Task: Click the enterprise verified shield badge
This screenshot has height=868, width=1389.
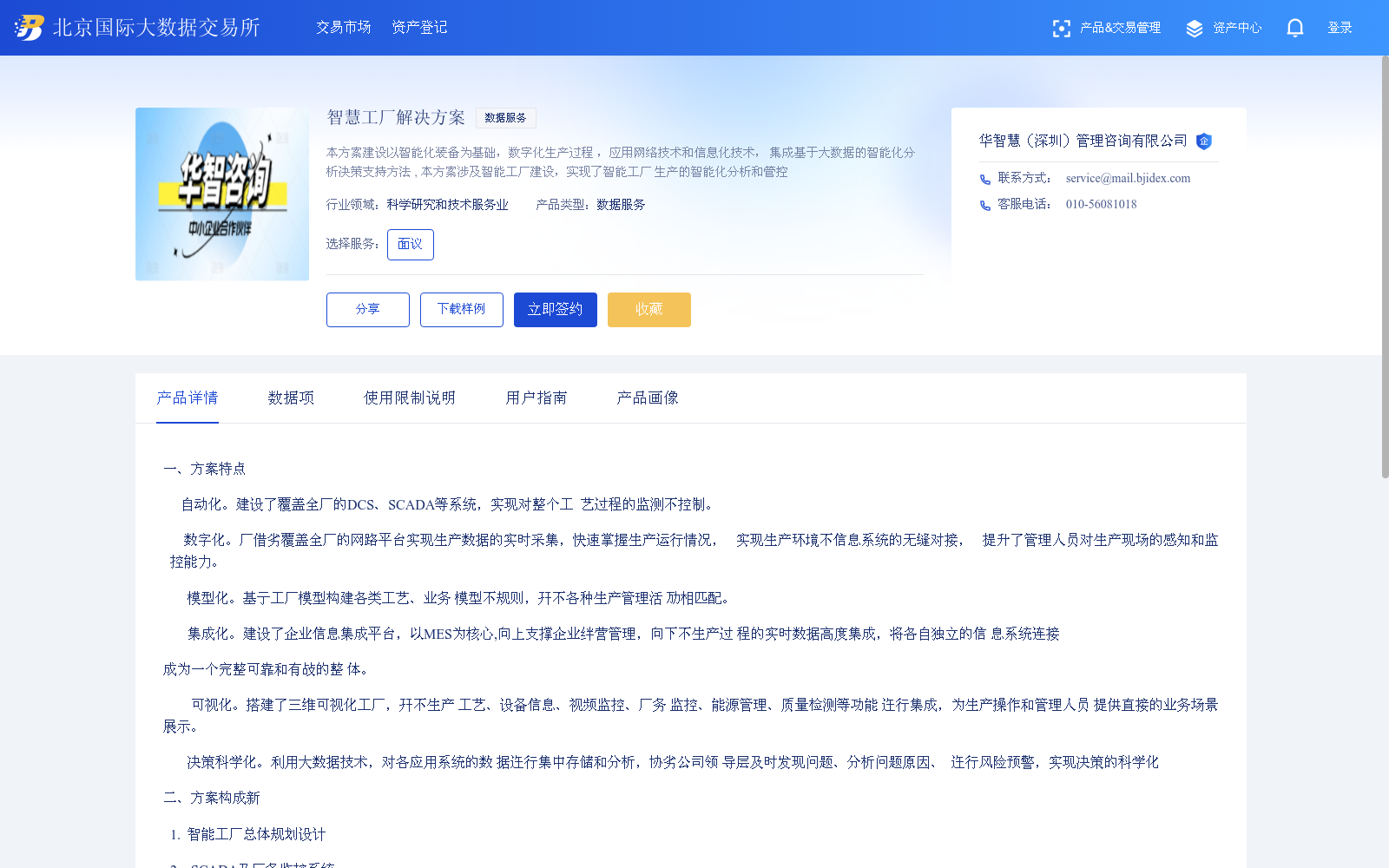Action: (x=1204, y=141)
